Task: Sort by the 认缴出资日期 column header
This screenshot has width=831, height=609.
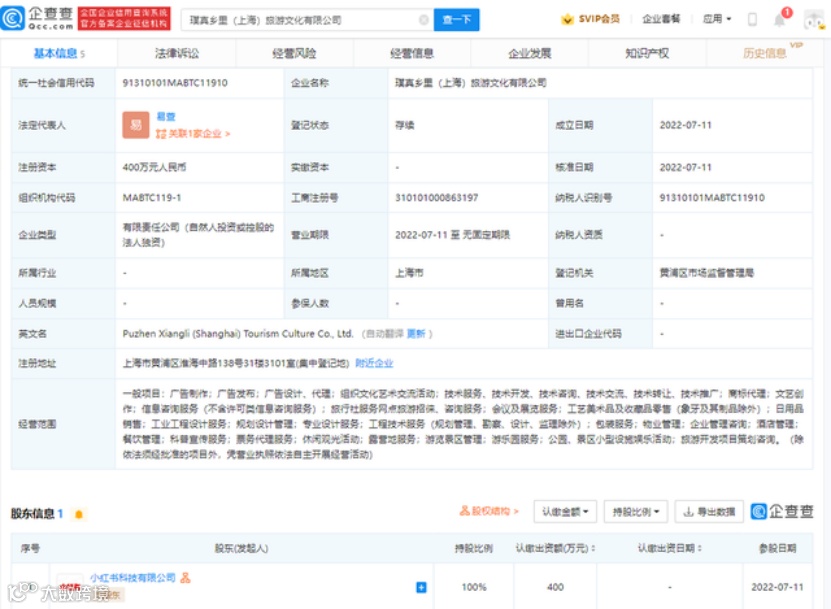Action: tap(669, 548)
